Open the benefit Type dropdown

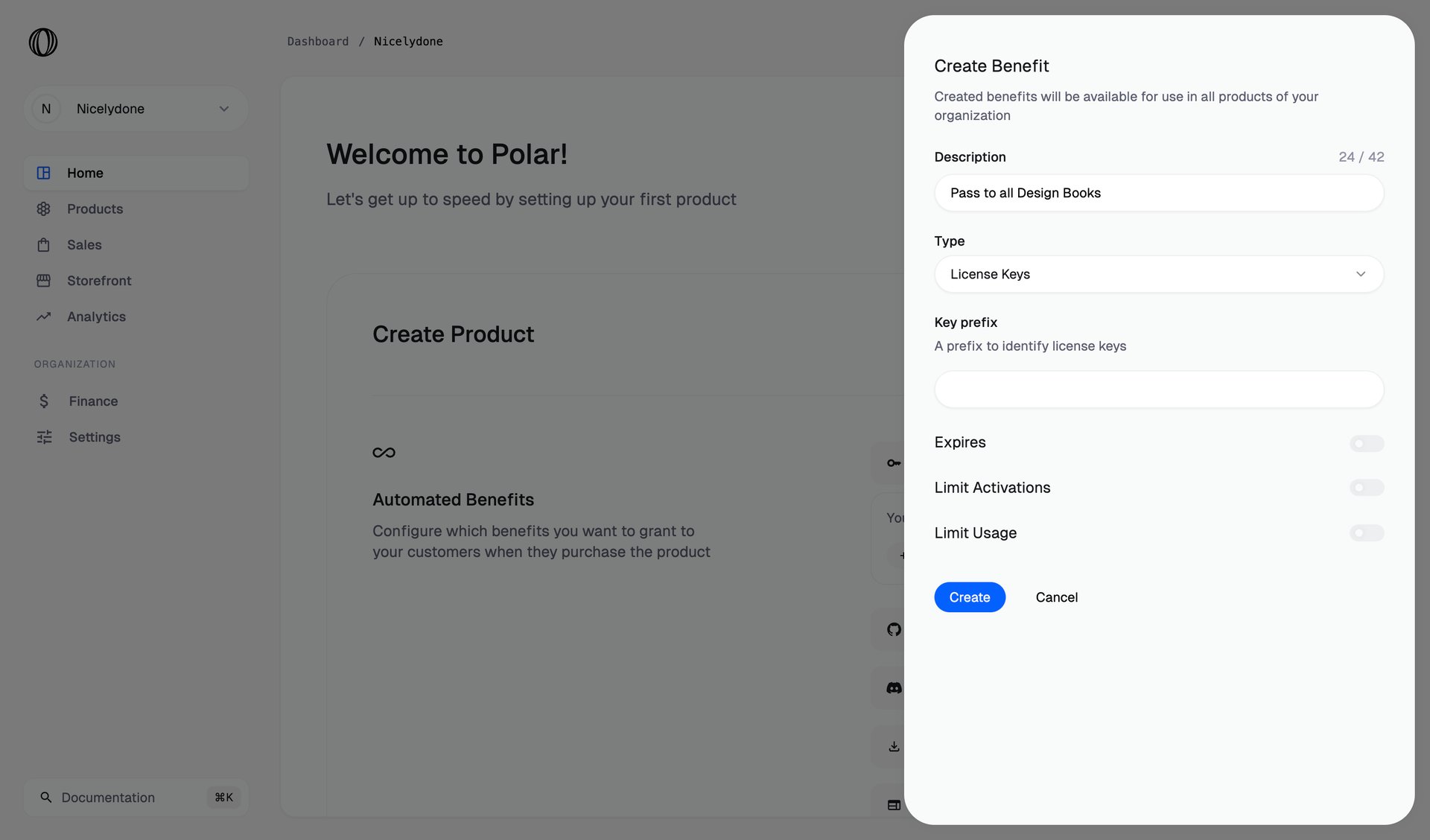1158,274
